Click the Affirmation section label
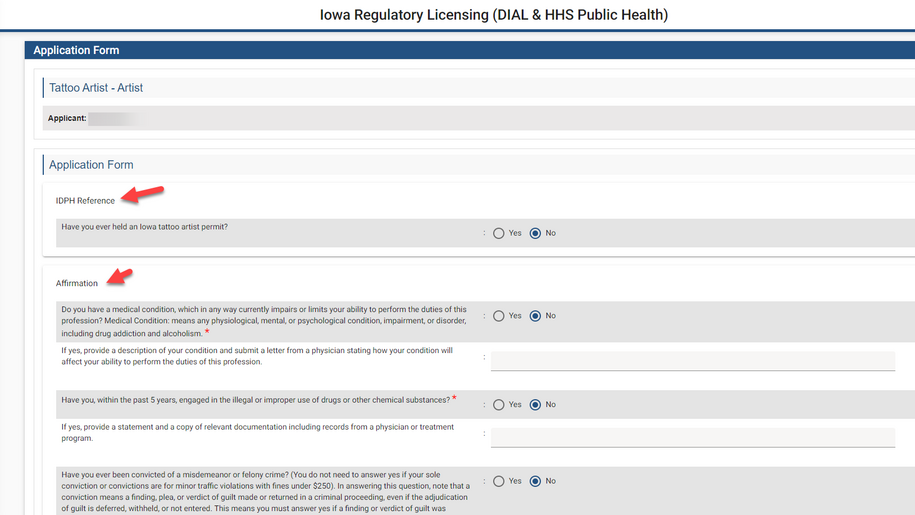Viewport: 915px width, 515px height. (x=77, y=284)
